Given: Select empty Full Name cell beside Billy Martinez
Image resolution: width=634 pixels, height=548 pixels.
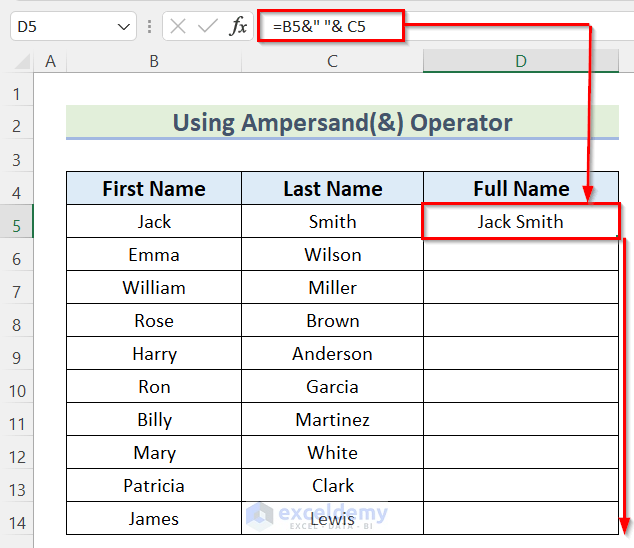Looking at the screenshot, I should (521, 419).
